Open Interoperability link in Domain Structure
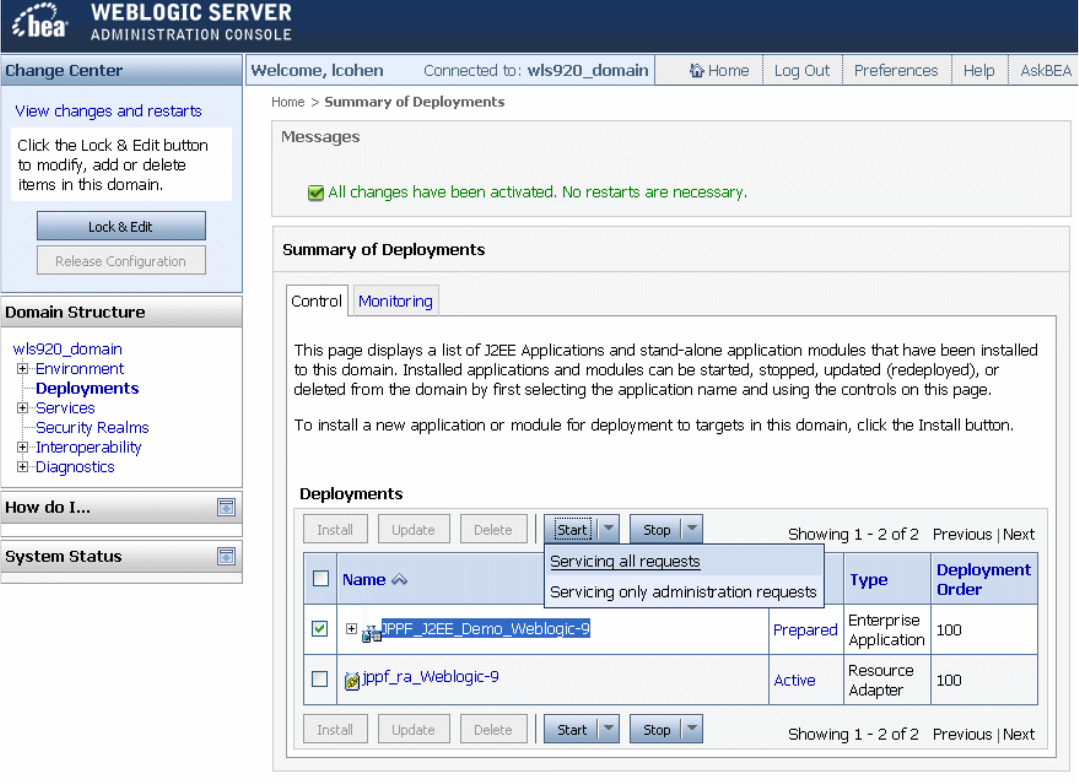1079x784 pixels. (x=89, y=447)
